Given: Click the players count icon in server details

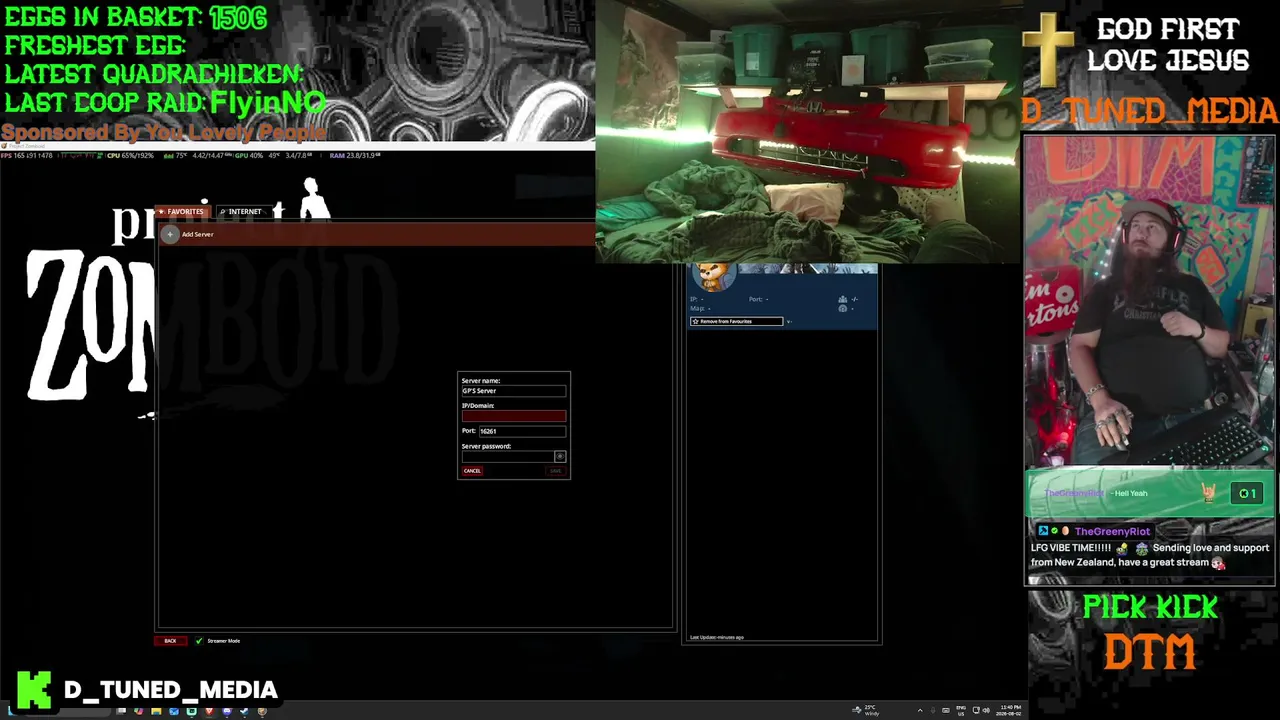Looking at the screenshot, I should click(x=842, y=299).
